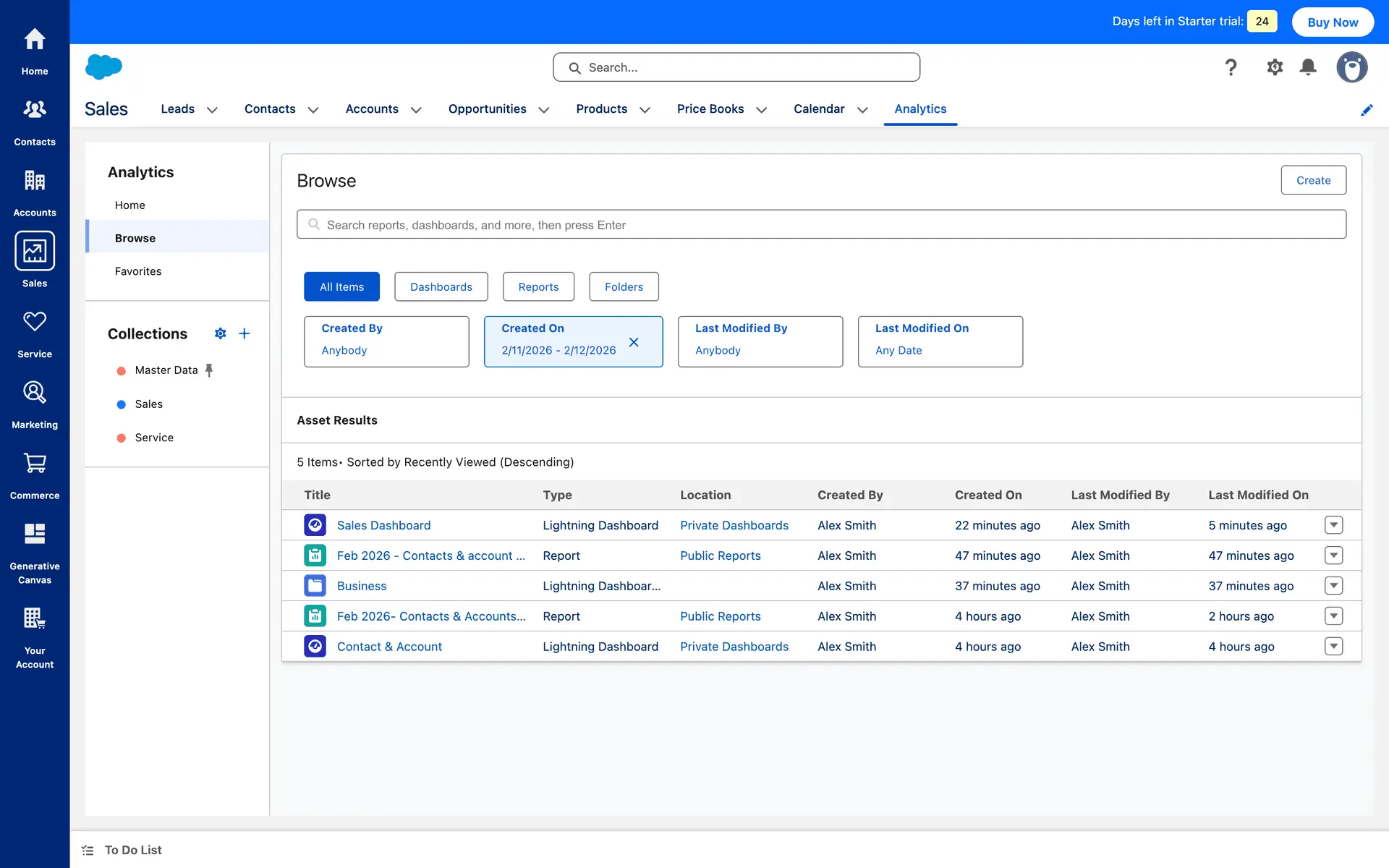
Task: Open the Created By Anybody filter dropdown
Action: [386, 341]
